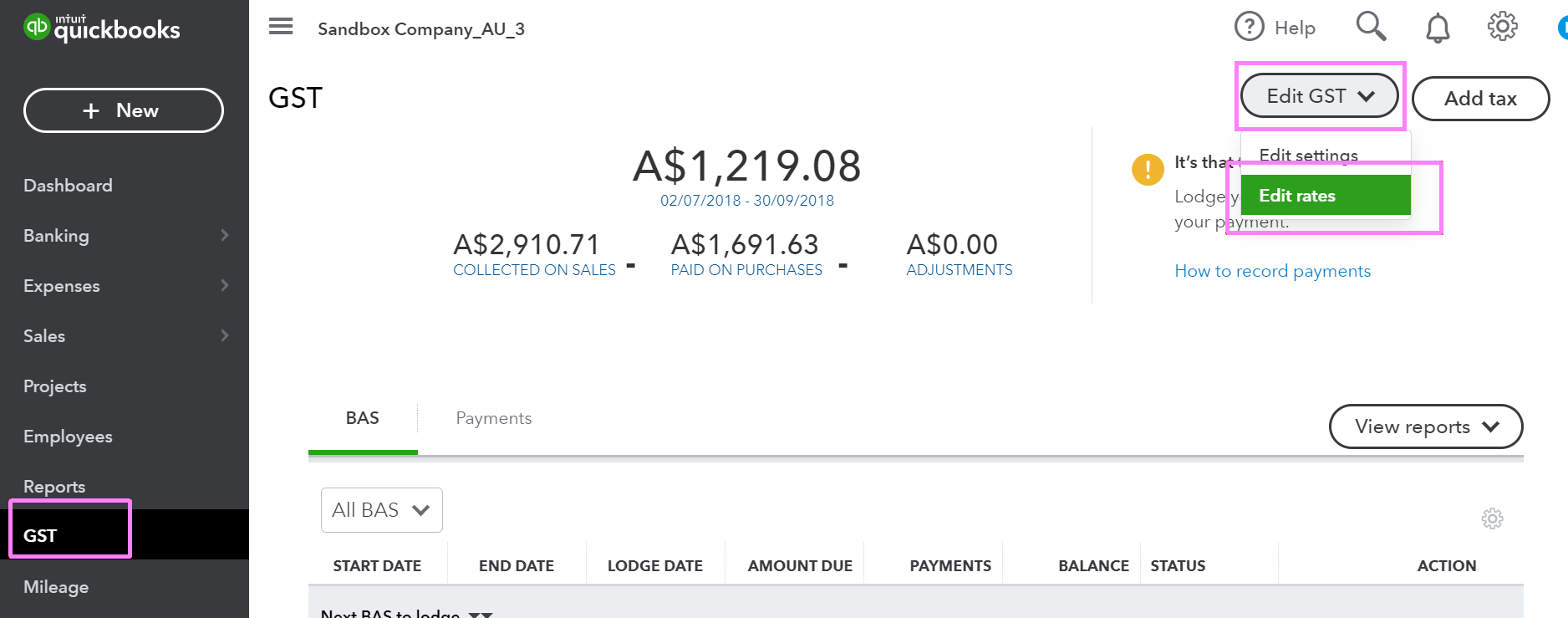The height and width of the screenshot is (618, 1568).
Task: Open table settings gear above ACTION column
Action: click(1492, 518)
